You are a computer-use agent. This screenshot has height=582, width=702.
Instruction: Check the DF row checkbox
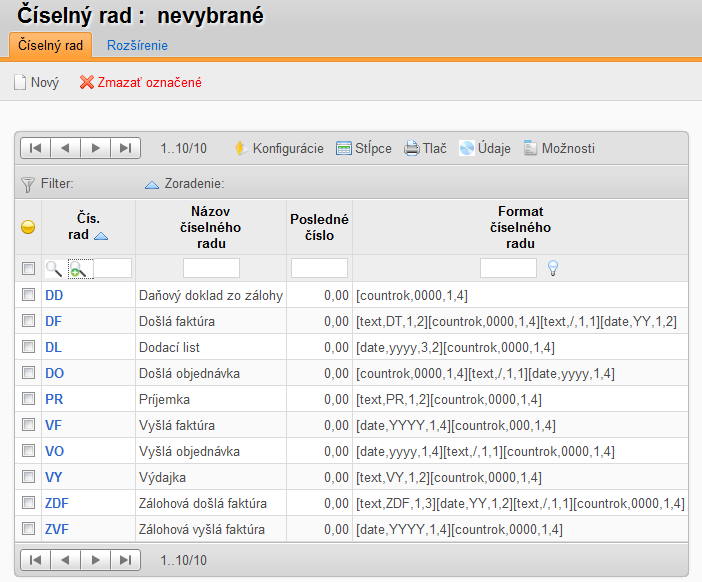click(x=28, y=321)
